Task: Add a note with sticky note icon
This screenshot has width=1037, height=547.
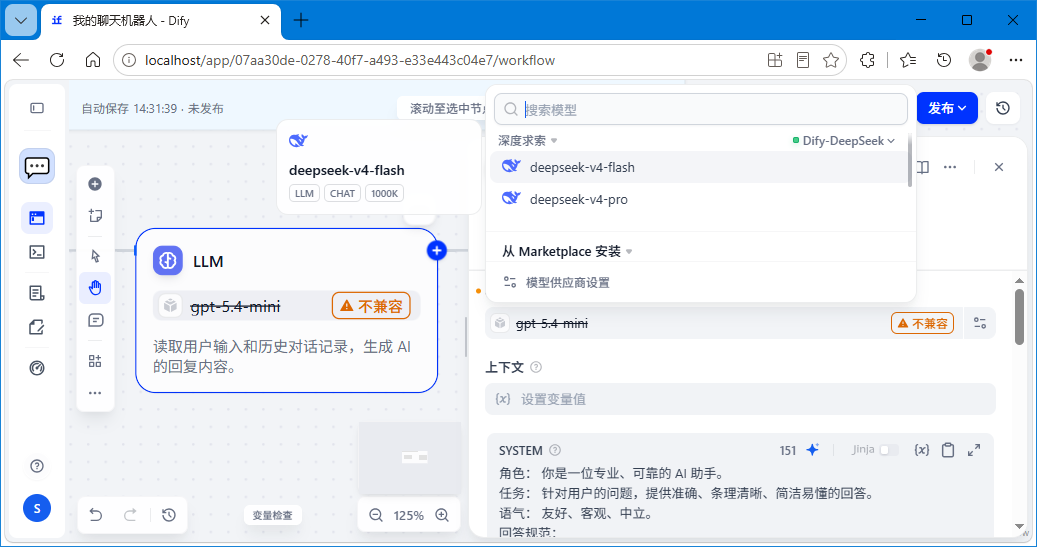Action: 95,216
